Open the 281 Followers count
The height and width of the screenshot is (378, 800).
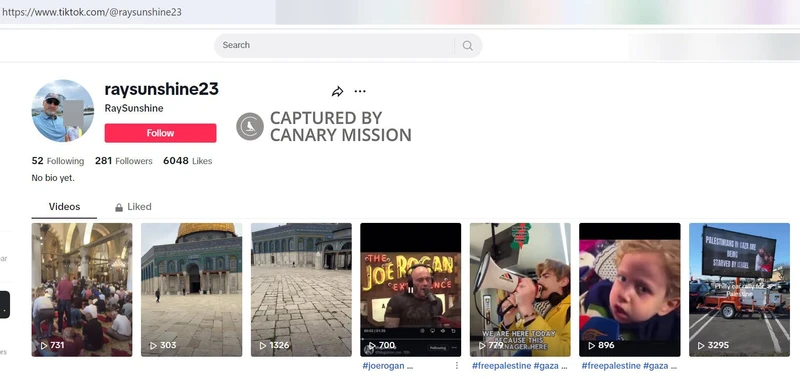(123, 161)
